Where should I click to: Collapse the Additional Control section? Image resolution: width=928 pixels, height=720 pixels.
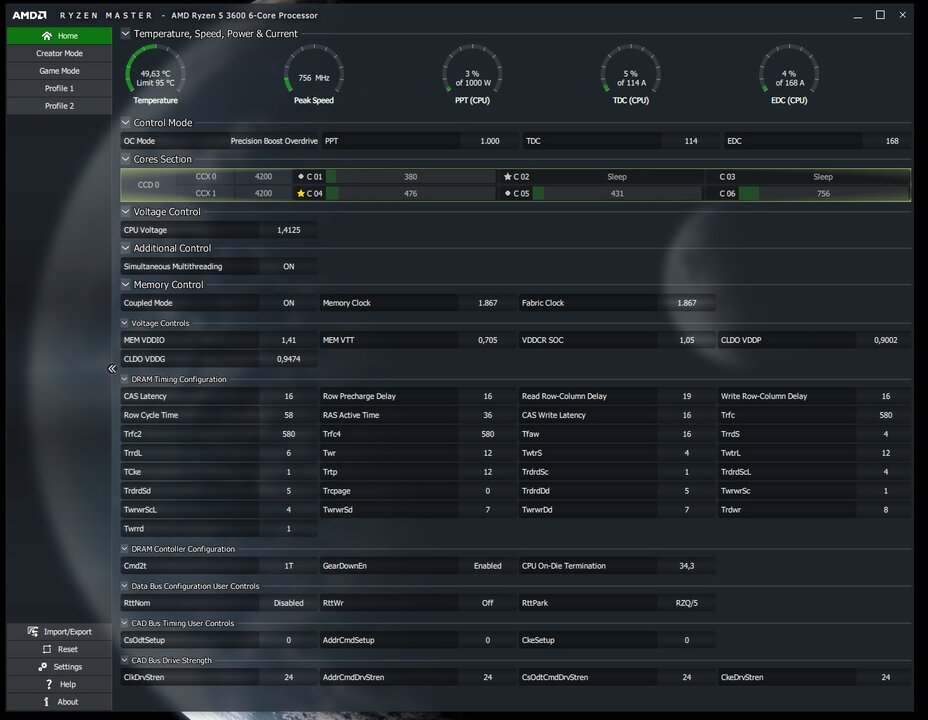coord(125,248)
